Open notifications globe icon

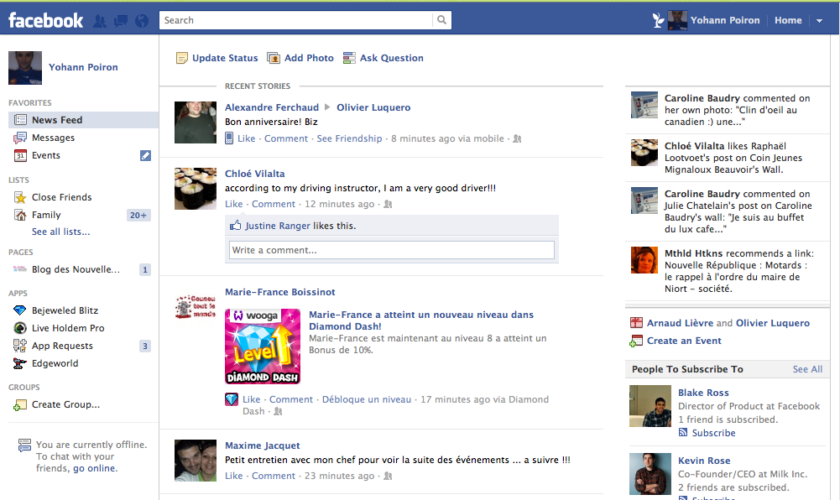point(141,21)
